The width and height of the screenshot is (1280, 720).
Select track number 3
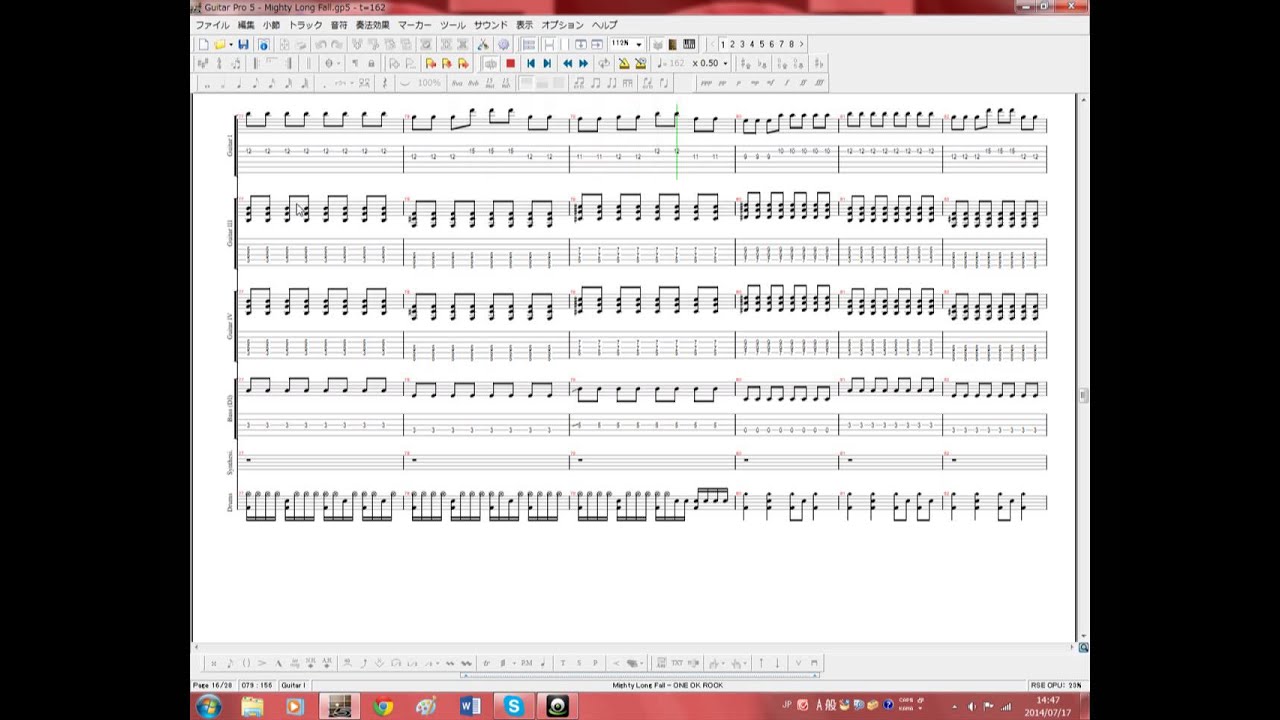click(x=742, y=44)
